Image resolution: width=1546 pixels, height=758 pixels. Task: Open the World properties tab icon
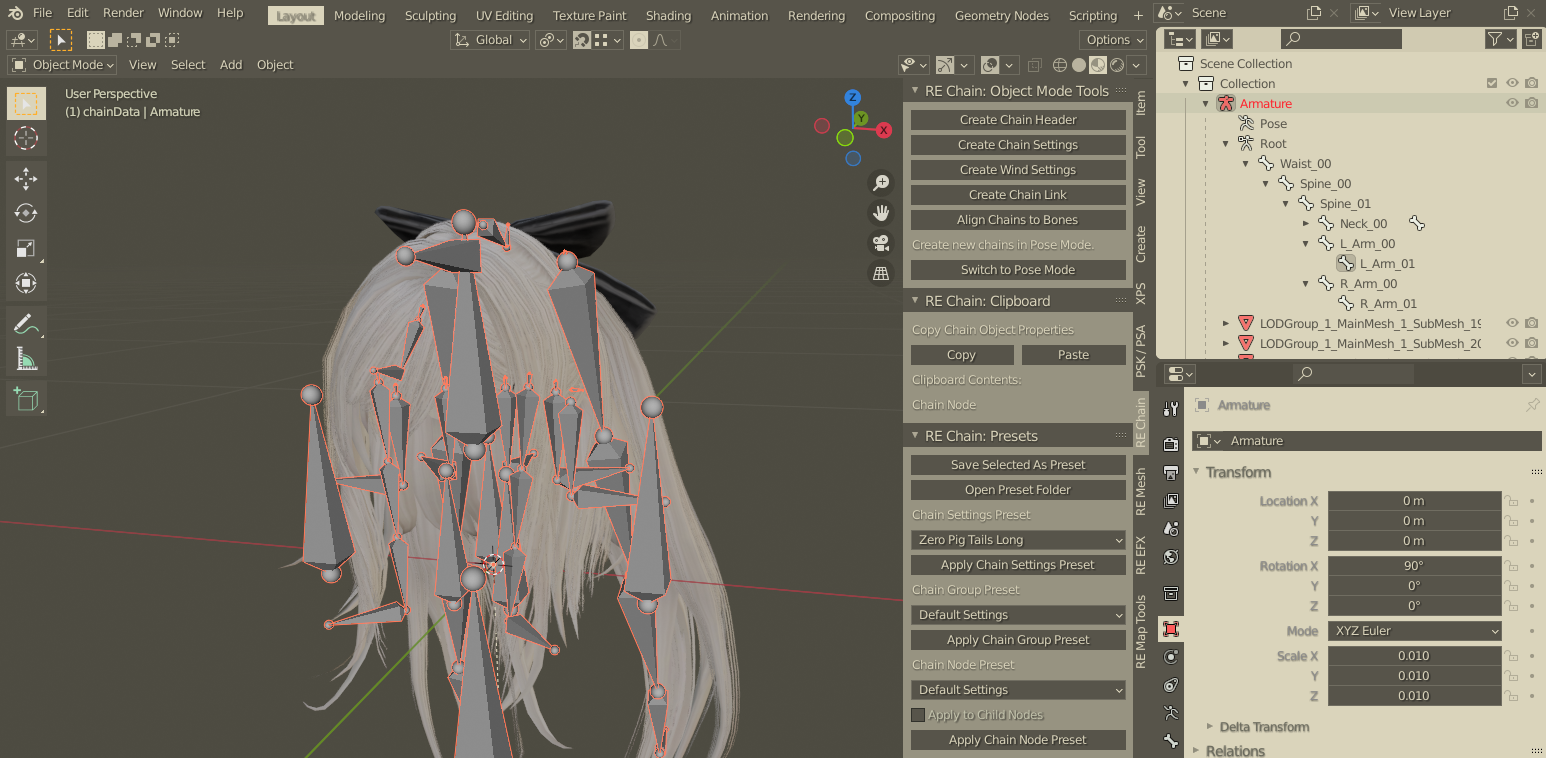click(1171, 557)
